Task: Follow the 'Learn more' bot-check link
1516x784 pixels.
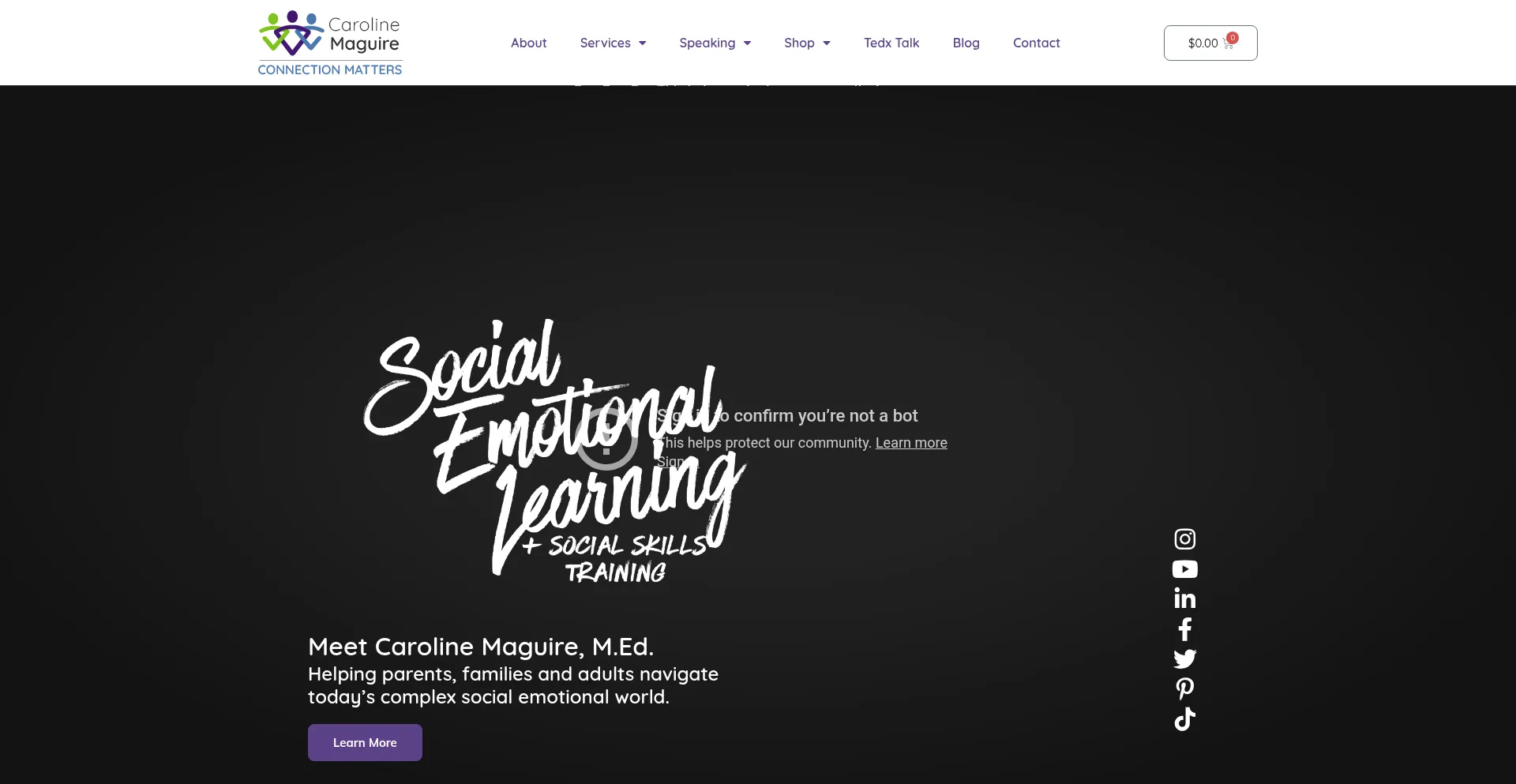Action: pyautogui.click(x=911, y=443)
